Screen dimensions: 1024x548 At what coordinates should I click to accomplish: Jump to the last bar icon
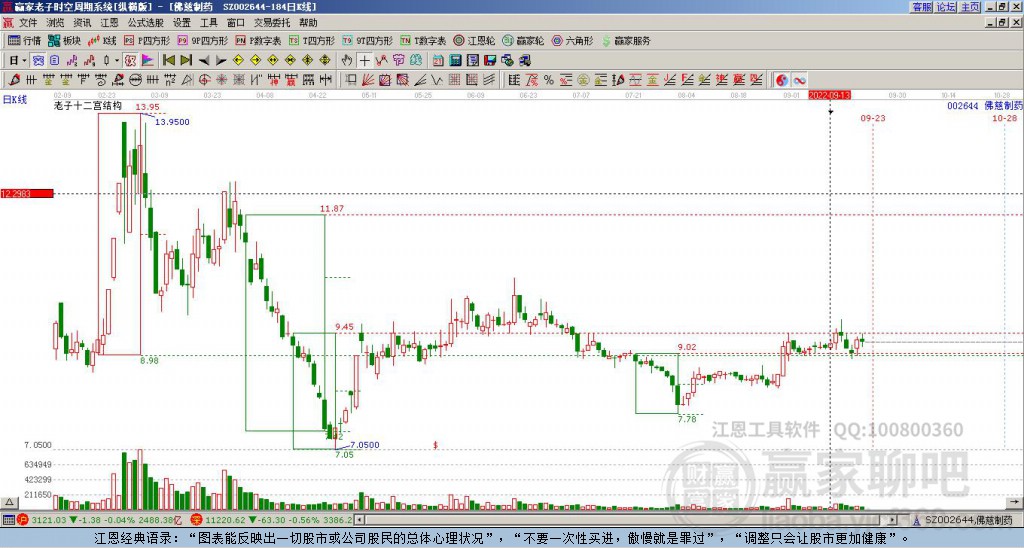click(186, 61)
